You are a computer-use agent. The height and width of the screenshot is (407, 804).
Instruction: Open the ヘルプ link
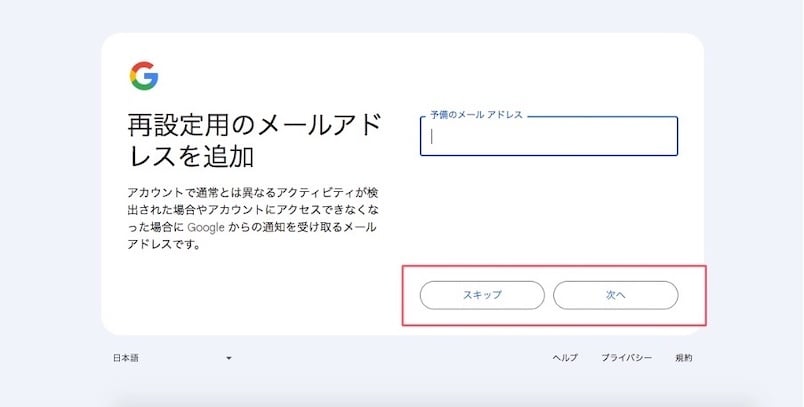click(565, 358)
